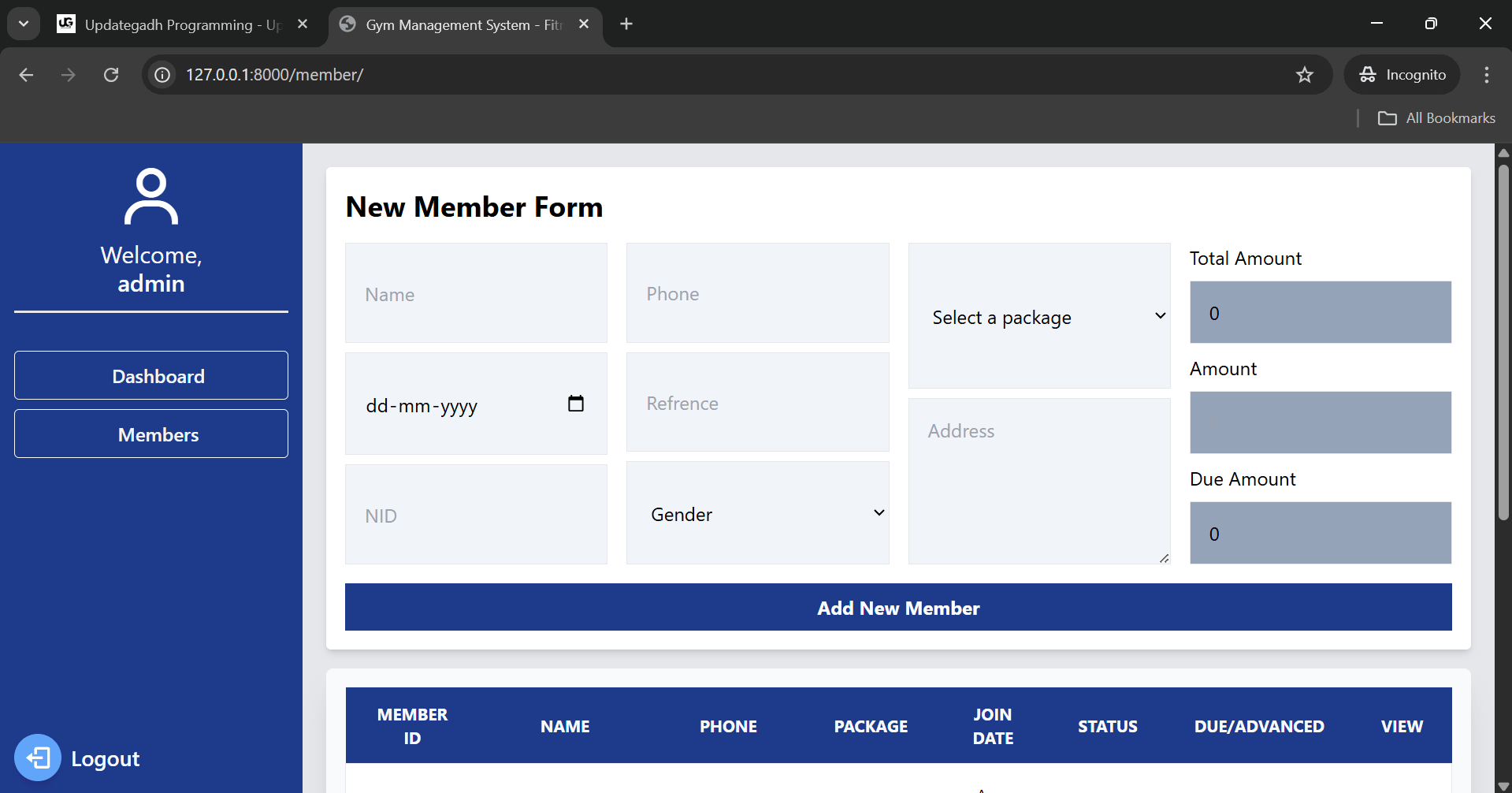Click the All Bookmarks folder icon
The width and height of the screenshot is (1512, 793).
(1389, 117)
